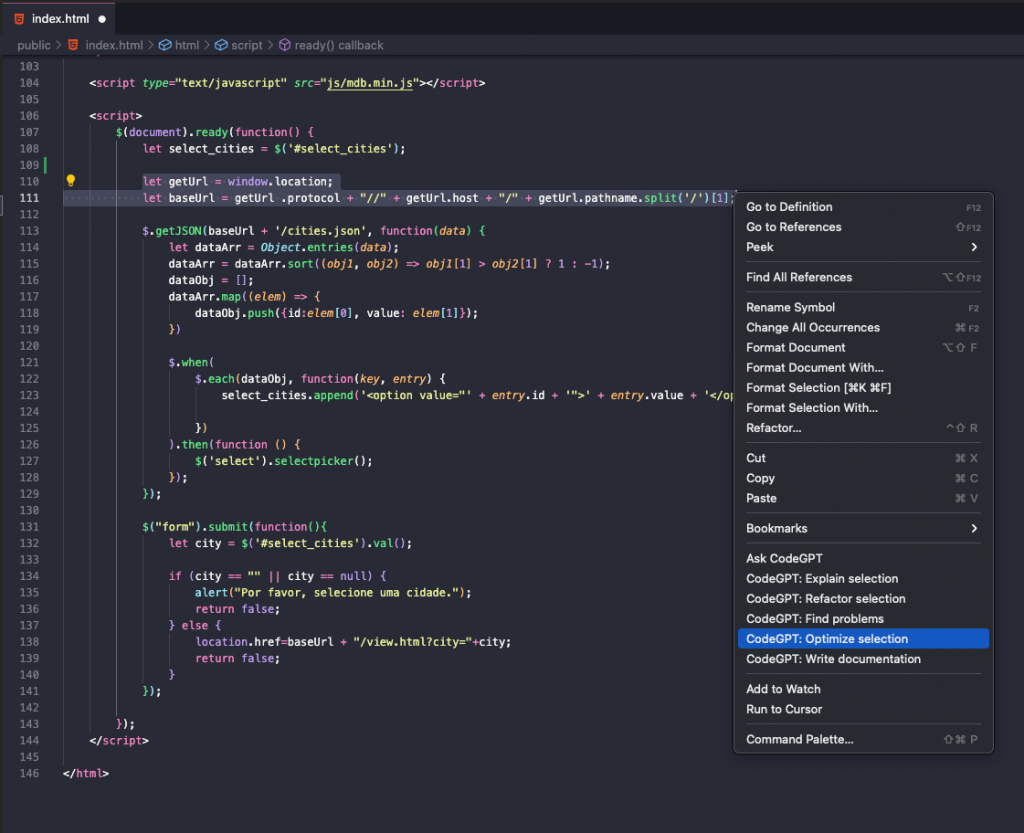
Task: Click the closing </html> tag
Action: 86,774
